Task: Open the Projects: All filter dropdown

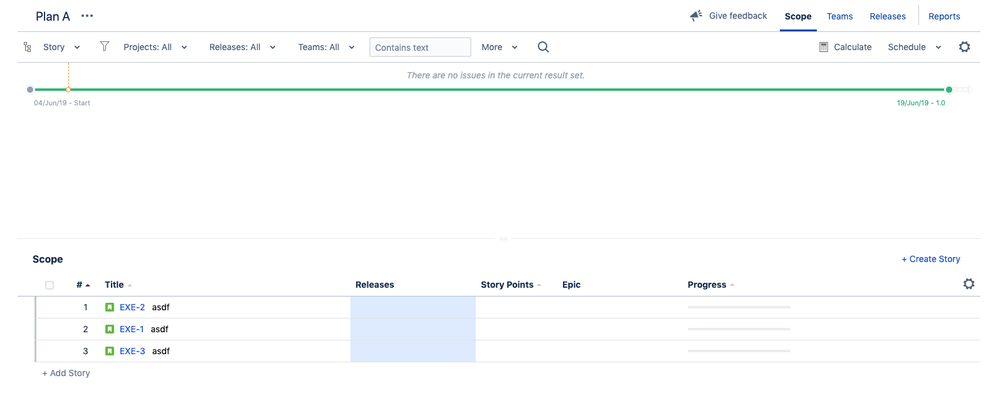Action: point(155,47)
